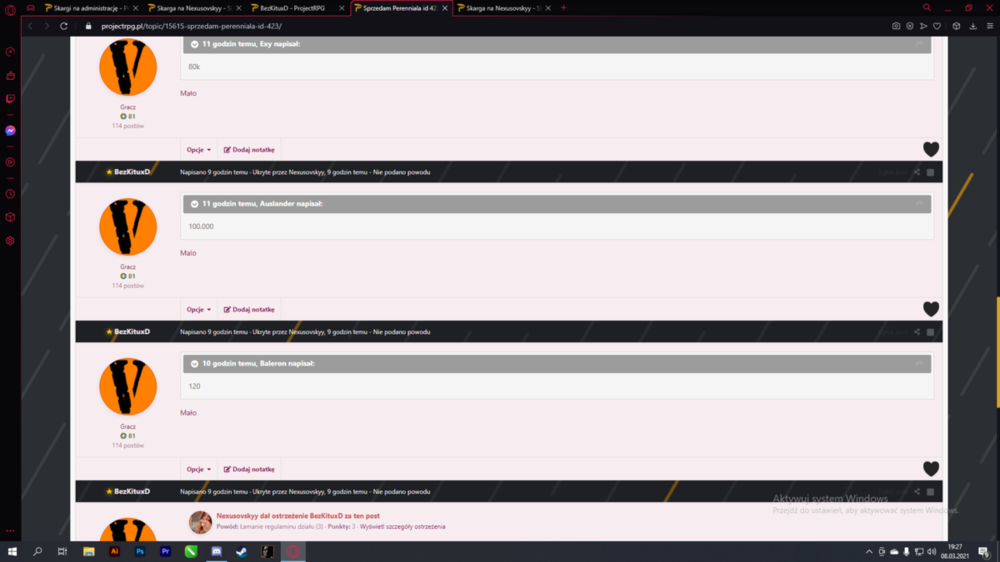Collapse the Auslander quote block

tap(195, 203)
